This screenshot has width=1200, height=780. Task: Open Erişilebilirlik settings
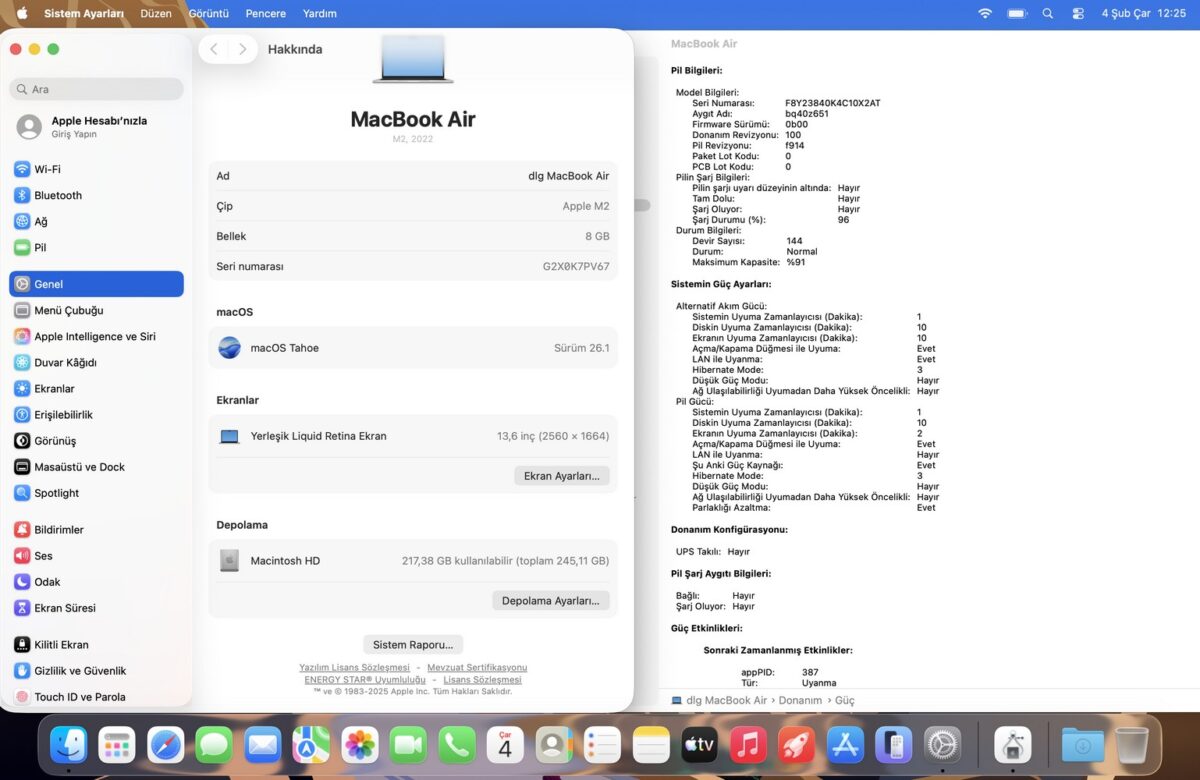coord(96,414)
